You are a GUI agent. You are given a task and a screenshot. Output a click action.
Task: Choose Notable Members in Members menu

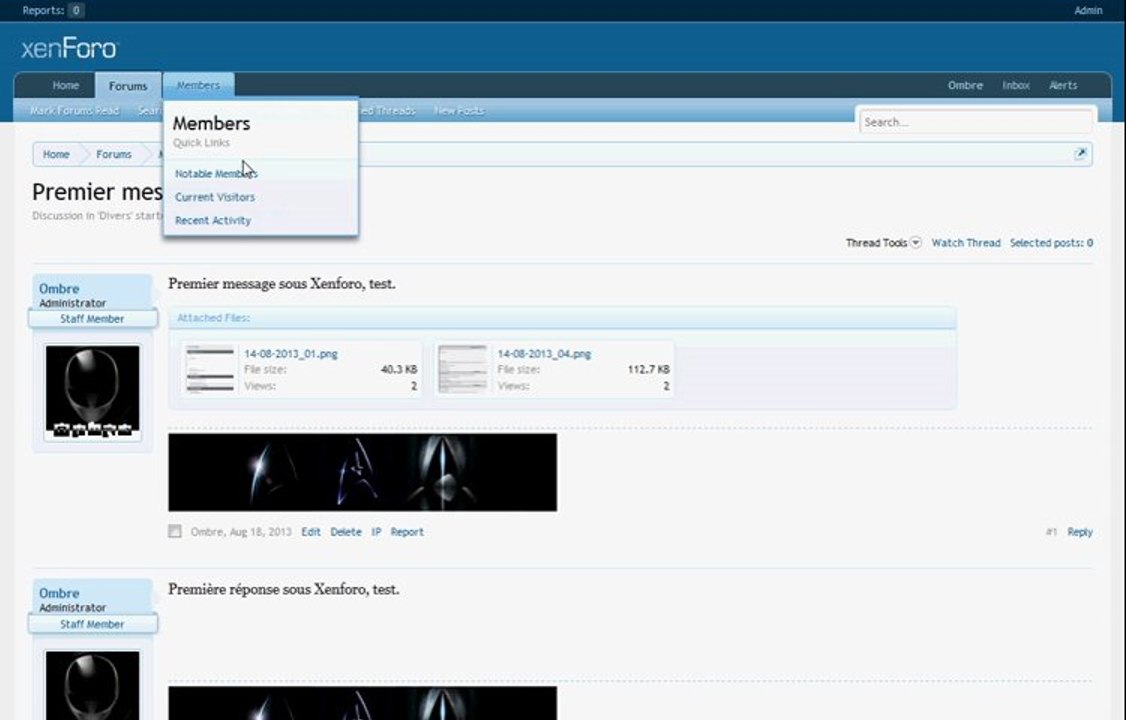pos(216,174)
